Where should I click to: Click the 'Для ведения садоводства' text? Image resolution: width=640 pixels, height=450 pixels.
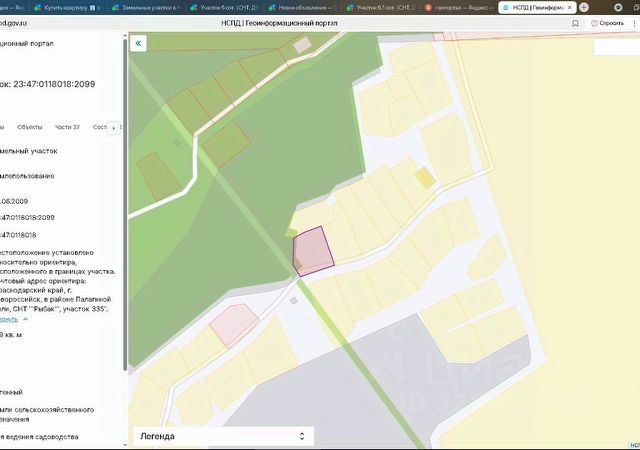(x=39, y=437)
